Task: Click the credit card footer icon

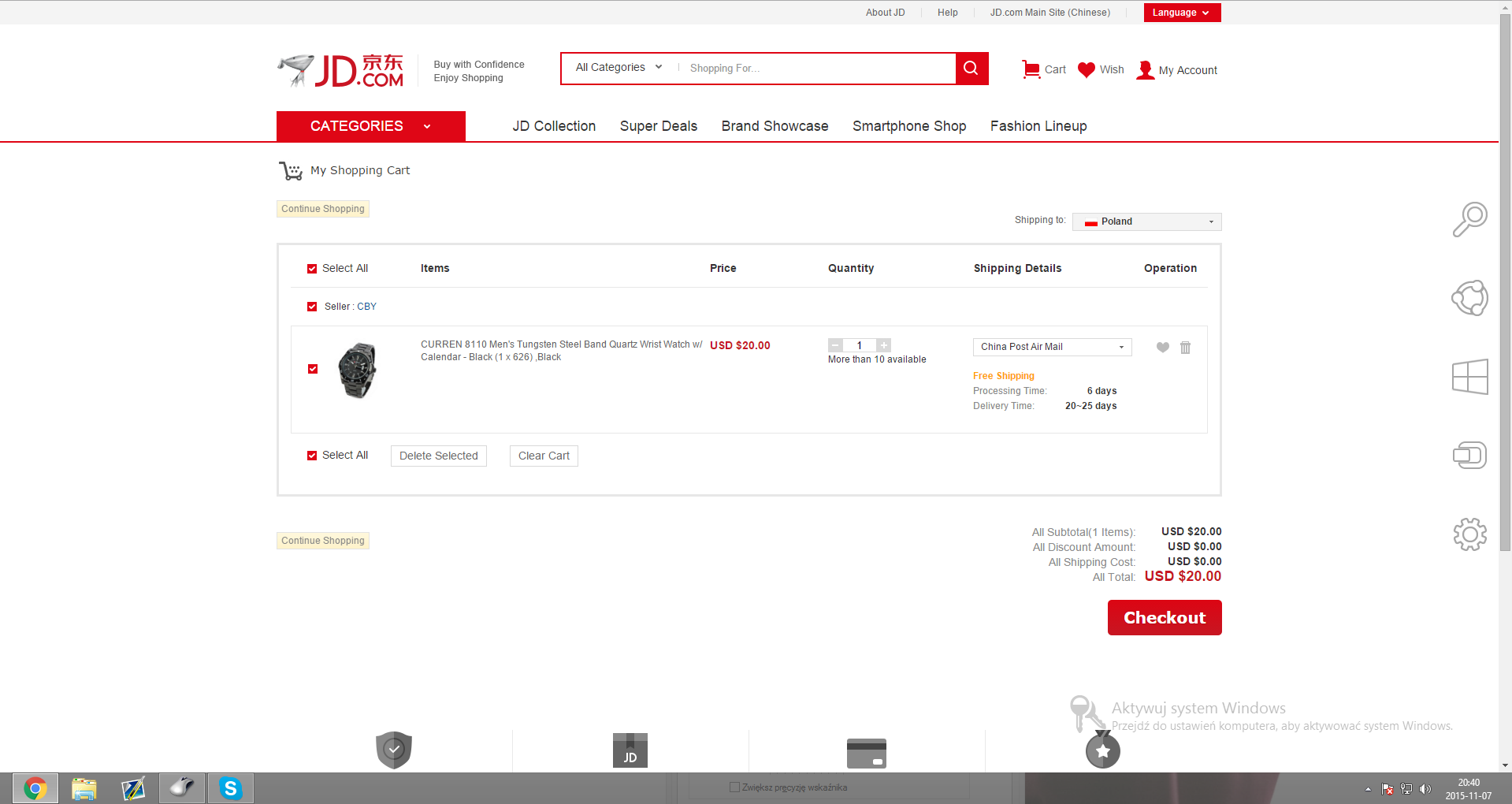Action: (867, 753)
